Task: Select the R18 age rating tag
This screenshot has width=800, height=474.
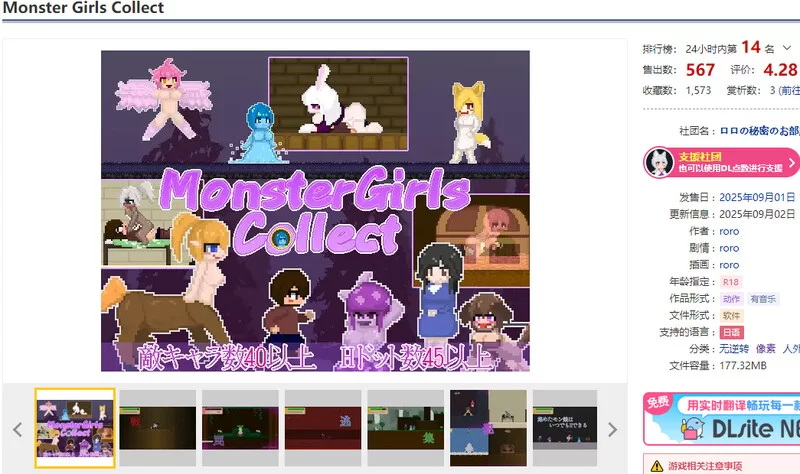Action: pyautogui.click(x=731, y=282)
